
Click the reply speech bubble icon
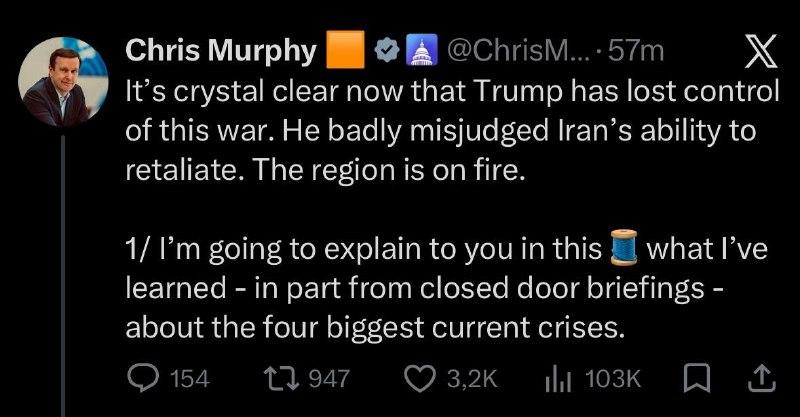pos(145,378)
